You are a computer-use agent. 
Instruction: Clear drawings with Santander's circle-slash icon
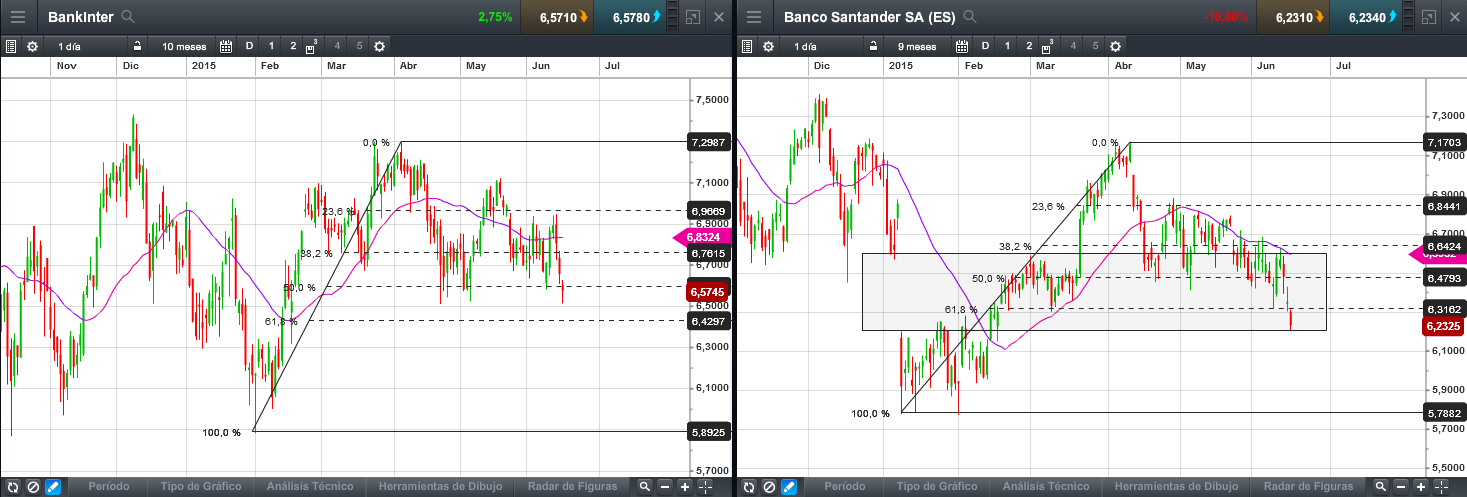[x=768, y=487]
